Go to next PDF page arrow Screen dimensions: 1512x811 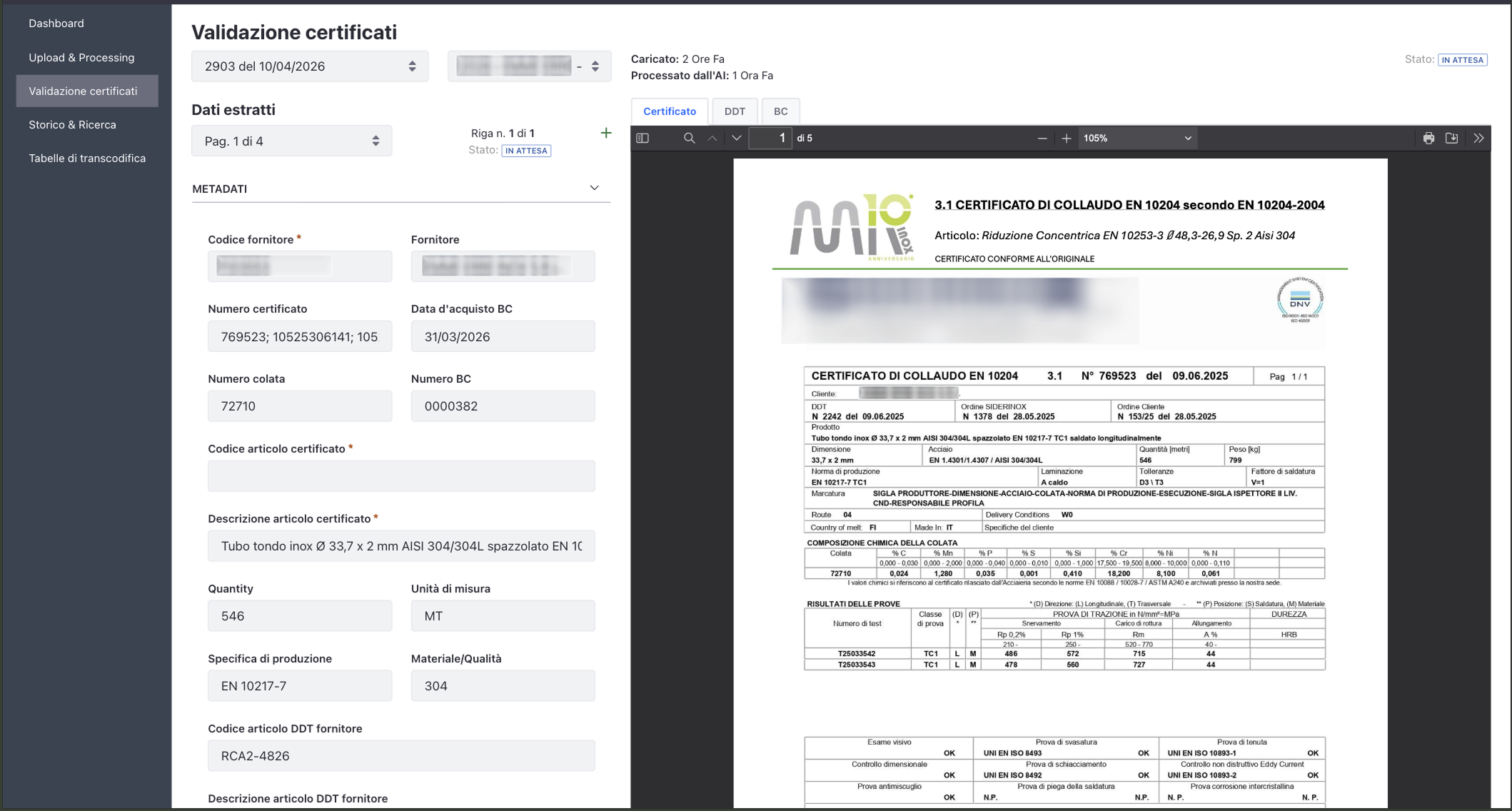coord(737,138)
